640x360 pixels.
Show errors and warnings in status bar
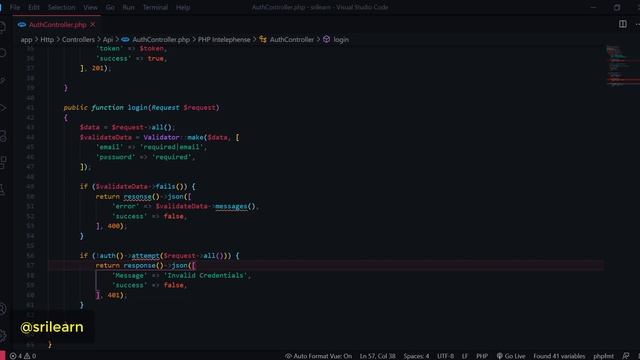[x=23, y=356]
